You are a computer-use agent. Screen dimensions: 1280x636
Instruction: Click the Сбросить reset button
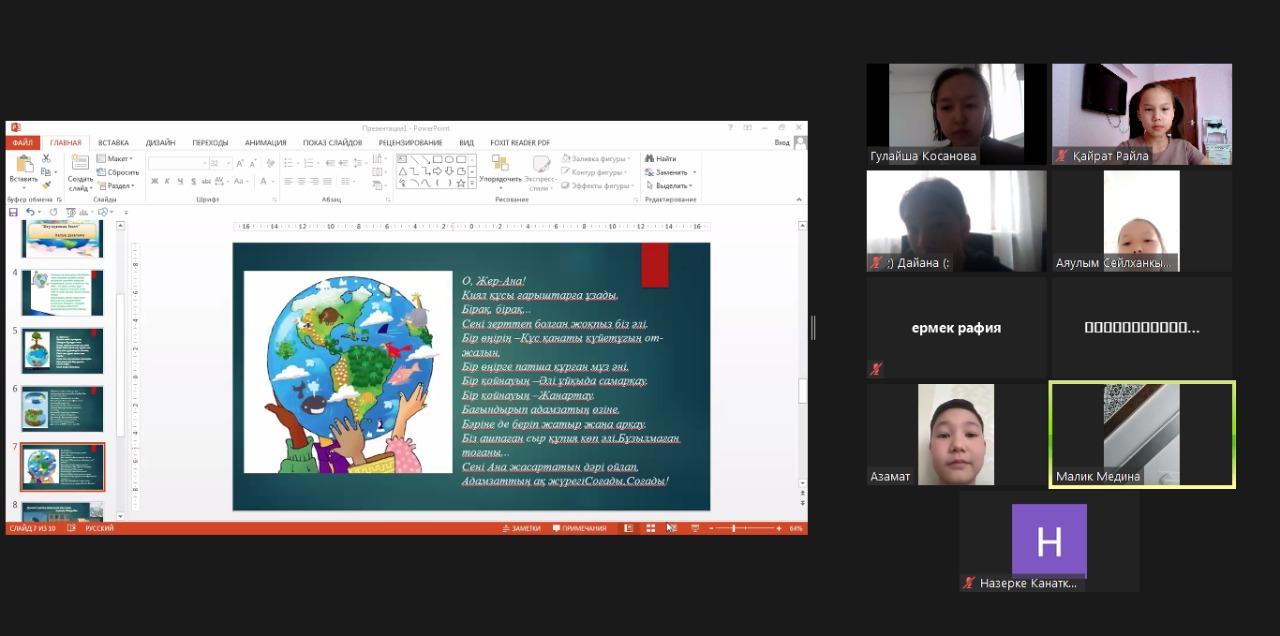click(119, 172)
